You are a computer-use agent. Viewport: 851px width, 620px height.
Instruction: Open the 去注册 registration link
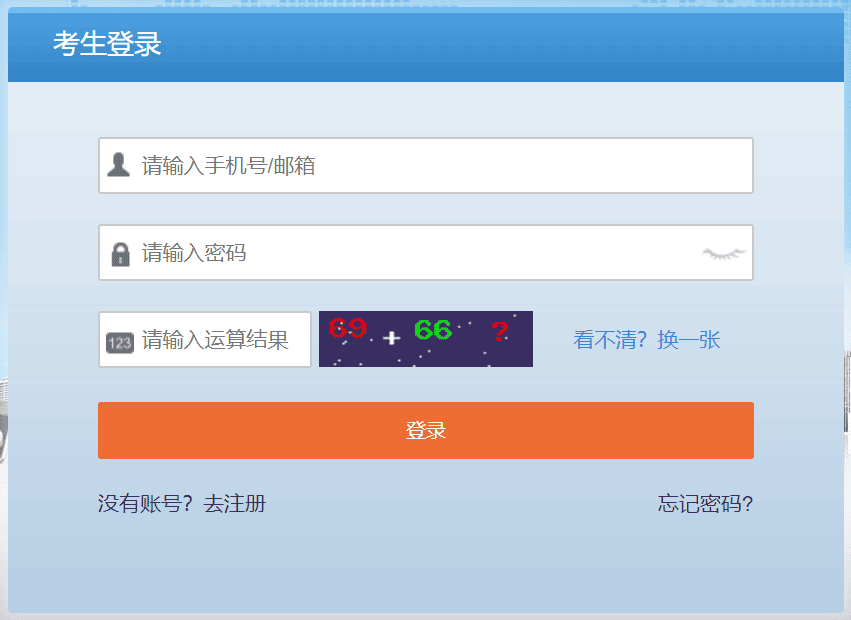click(x=235, y=503)
